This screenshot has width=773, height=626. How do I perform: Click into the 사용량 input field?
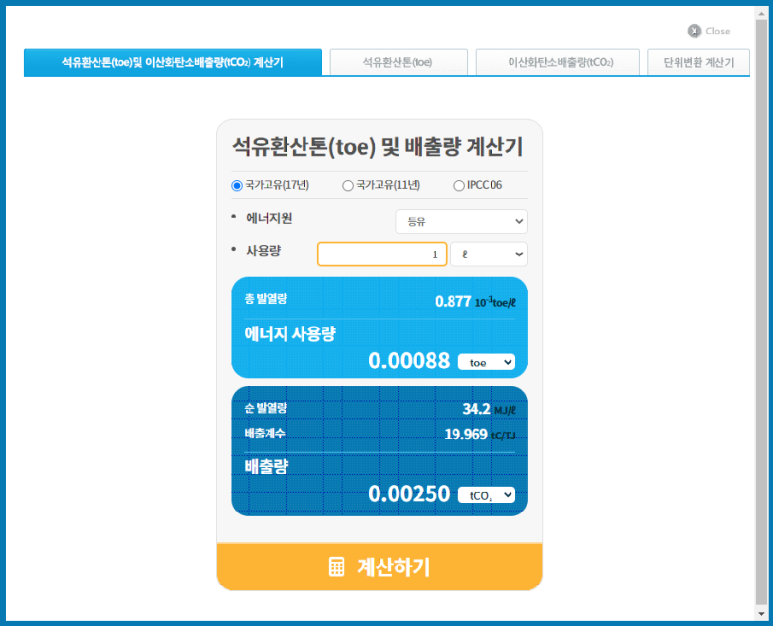coord(381,255)
